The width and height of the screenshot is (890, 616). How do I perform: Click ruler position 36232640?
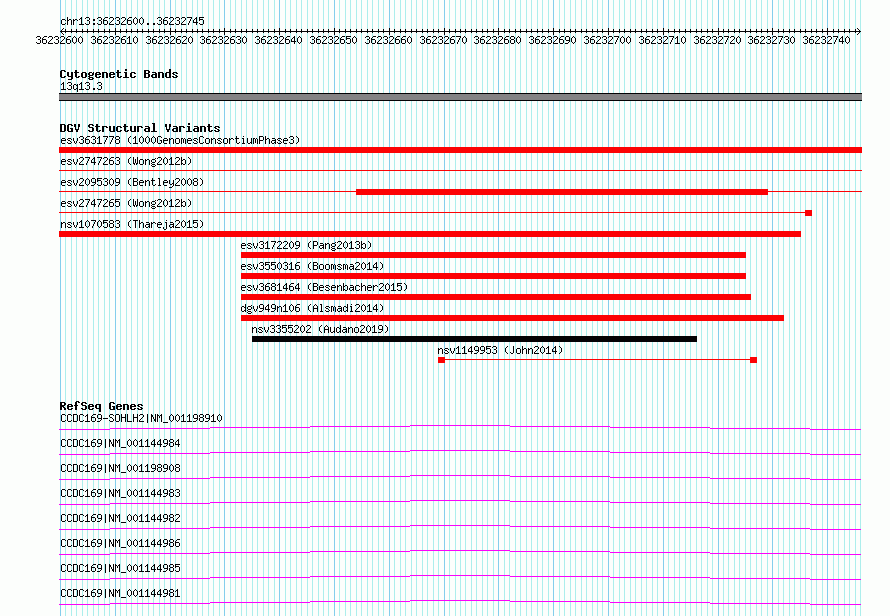(279, 40)
